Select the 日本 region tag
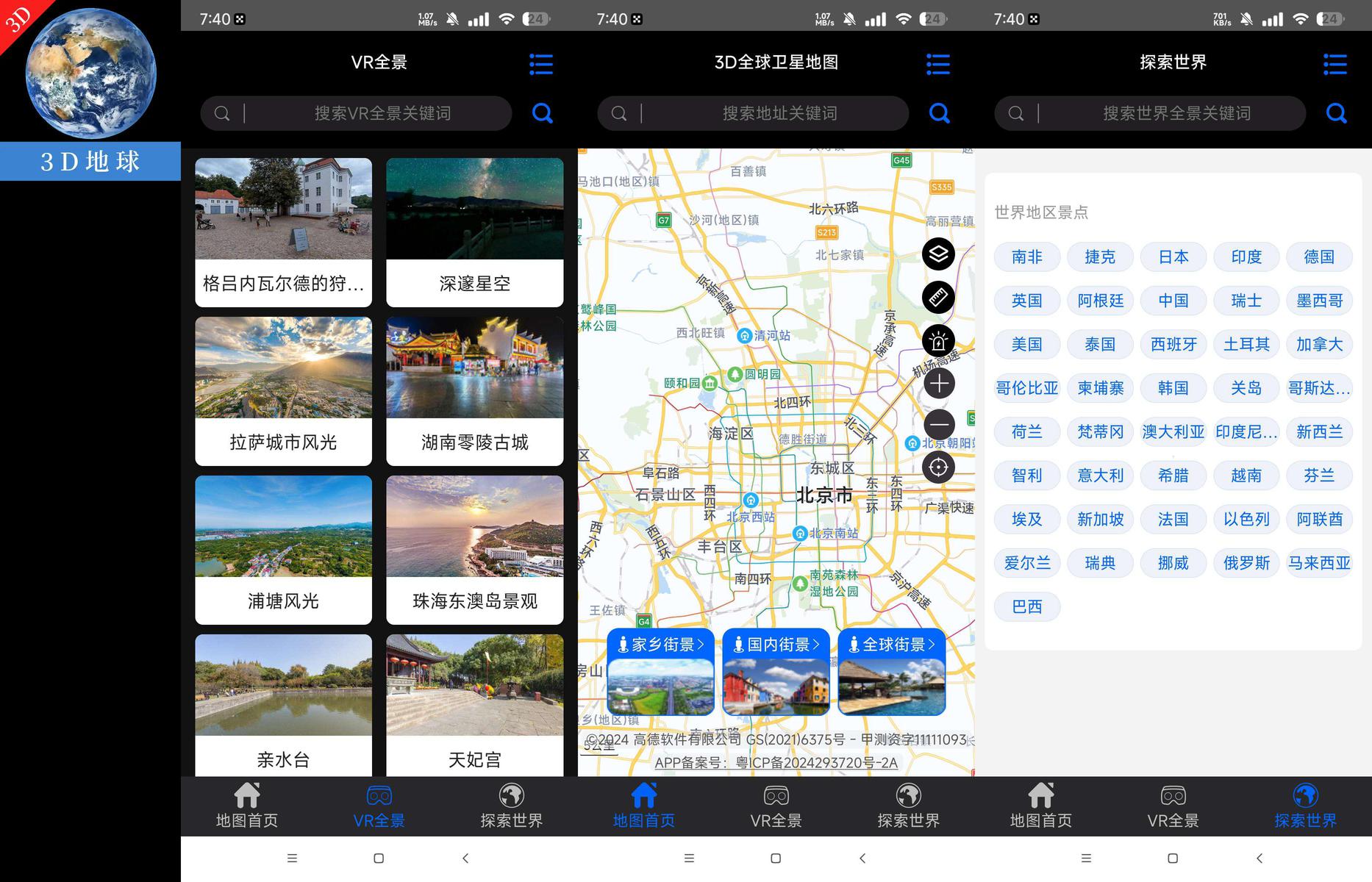Screen dimensions: 1372x882 tap(1173, 257)
